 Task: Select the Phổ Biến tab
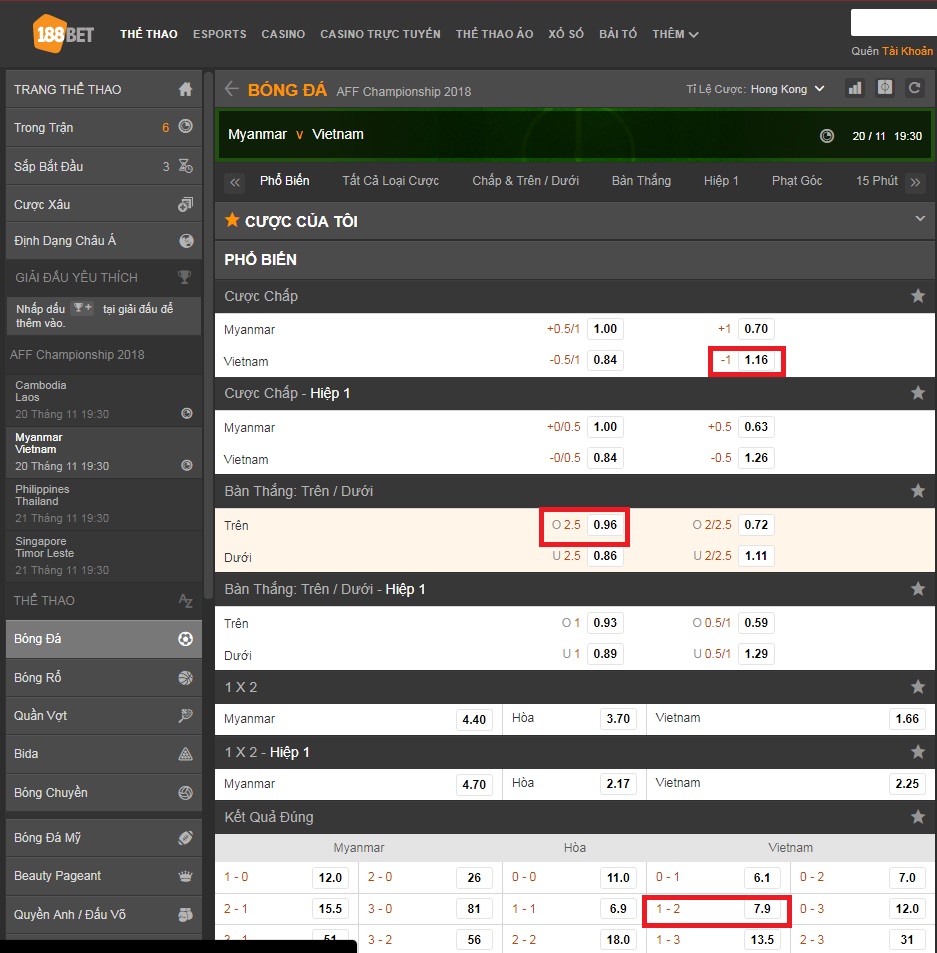[x=284, y=181]
